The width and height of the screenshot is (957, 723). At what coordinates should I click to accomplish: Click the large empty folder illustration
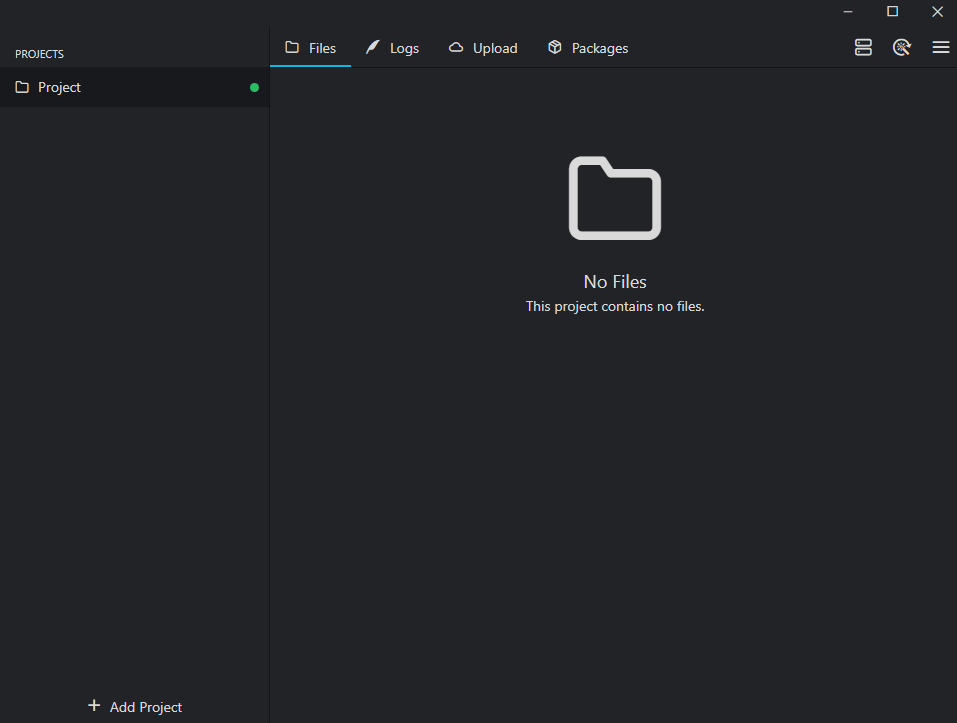(615, 198)
